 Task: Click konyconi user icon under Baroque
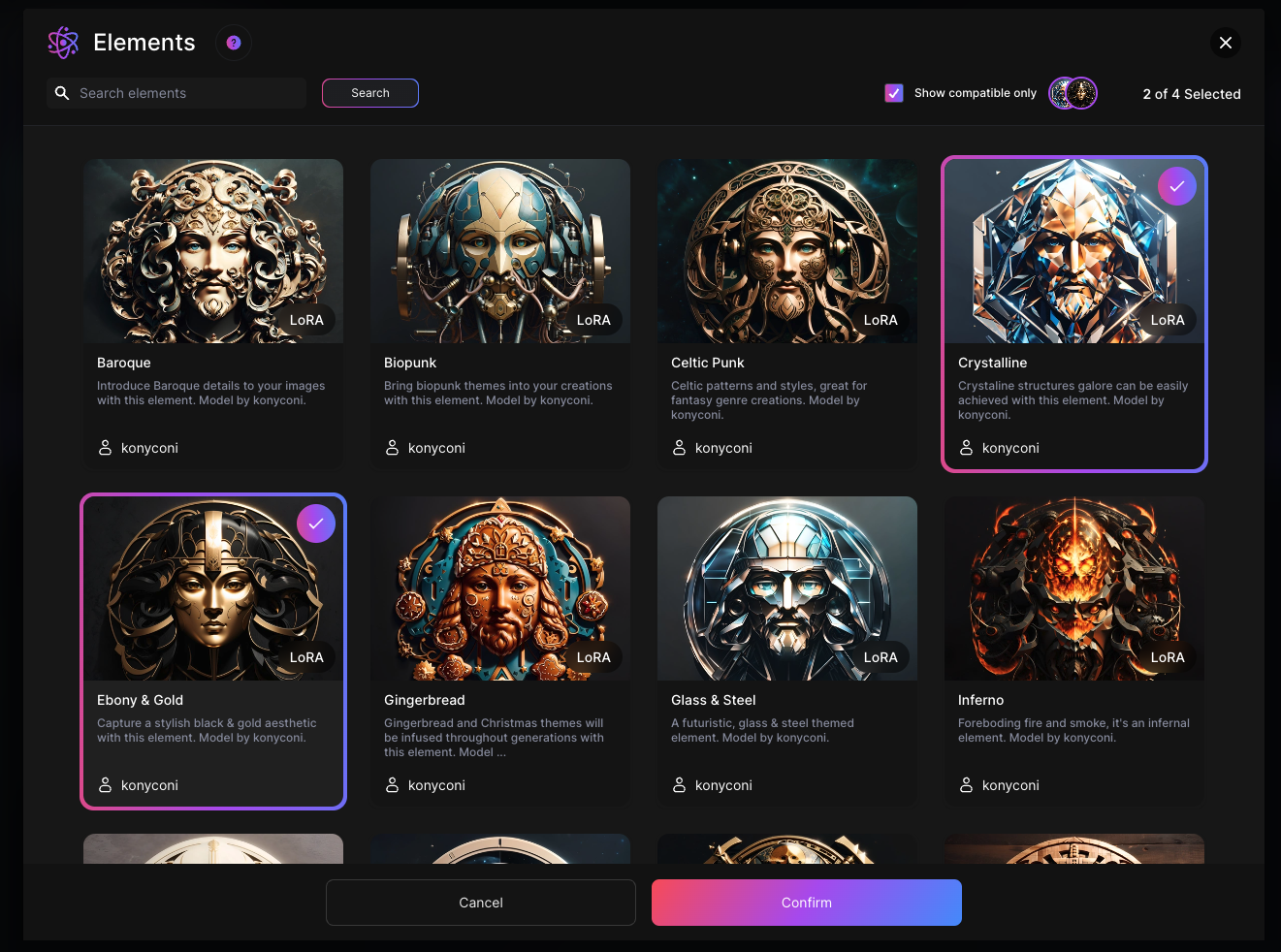tap(106, 448)
